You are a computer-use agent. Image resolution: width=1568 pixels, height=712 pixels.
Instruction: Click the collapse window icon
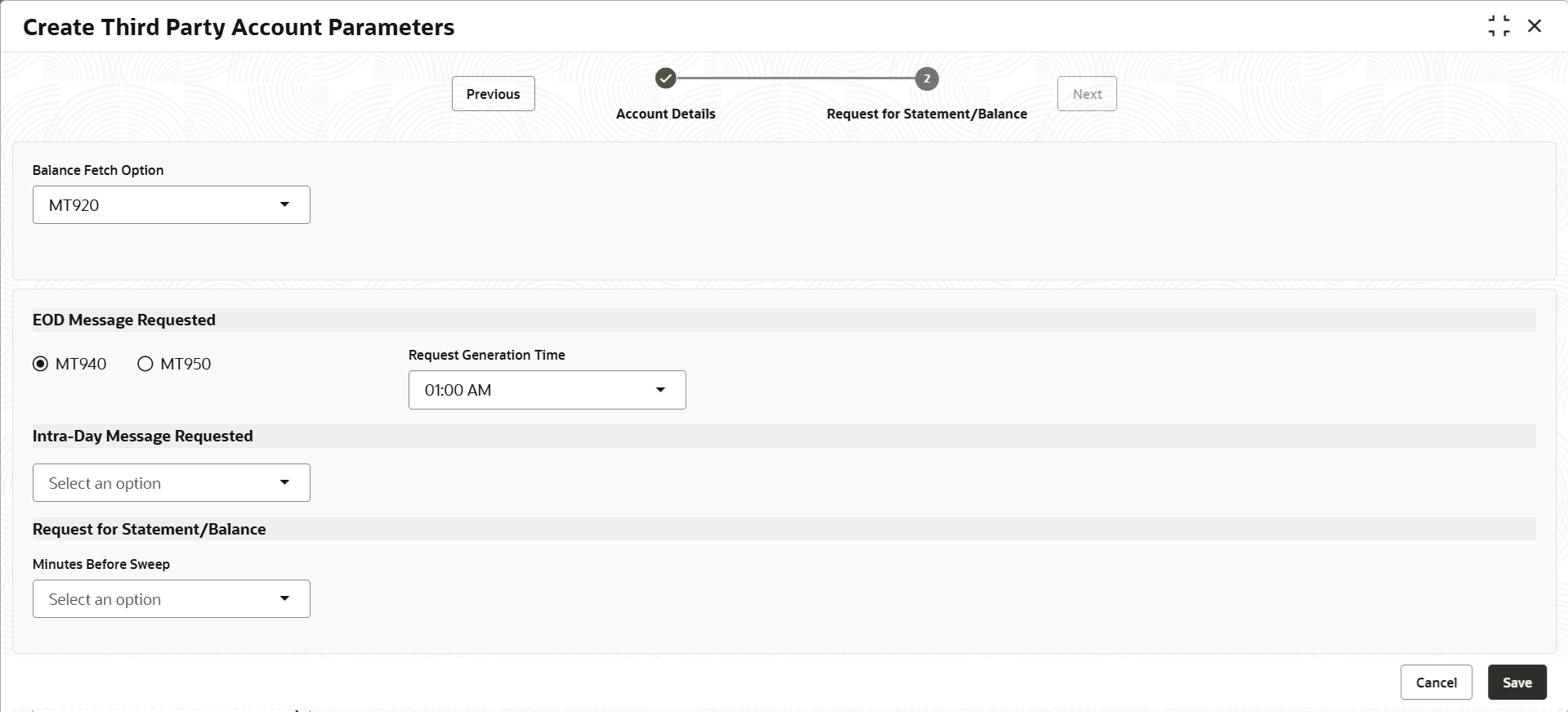(1499, 26)
